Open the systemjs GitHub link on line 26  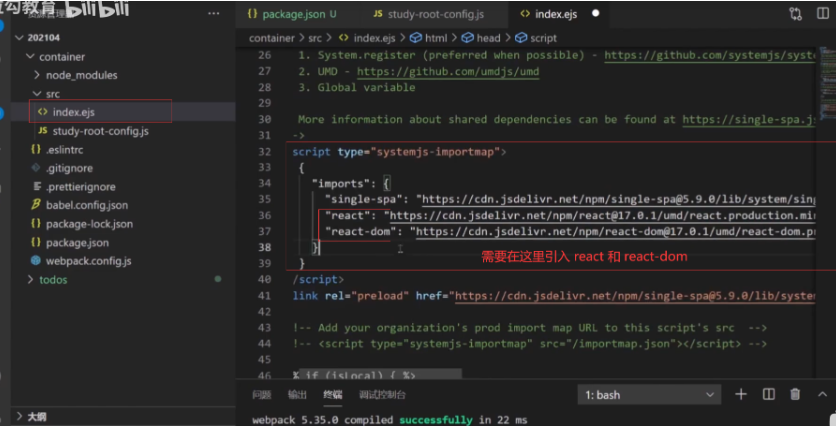[x=710, y=55]
